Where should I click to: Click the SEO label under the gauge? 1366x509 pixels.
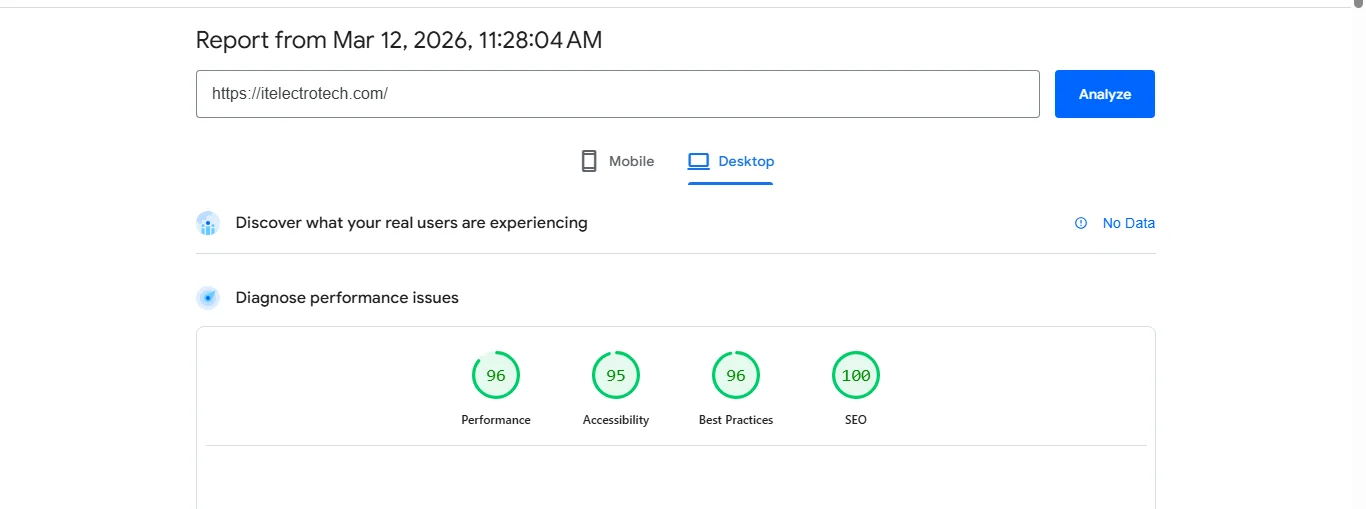[x=856, y=420]
